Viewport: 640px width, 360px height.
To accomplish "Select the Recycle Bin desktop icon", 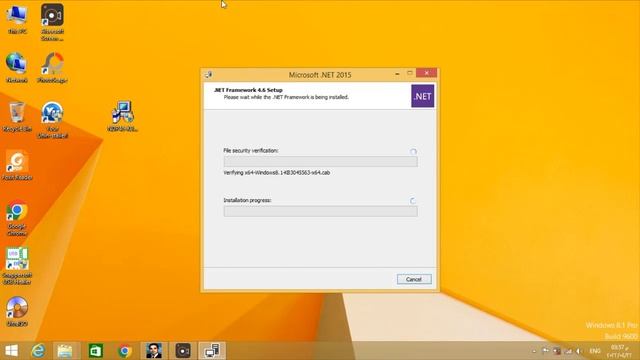I will click(17, 117).
